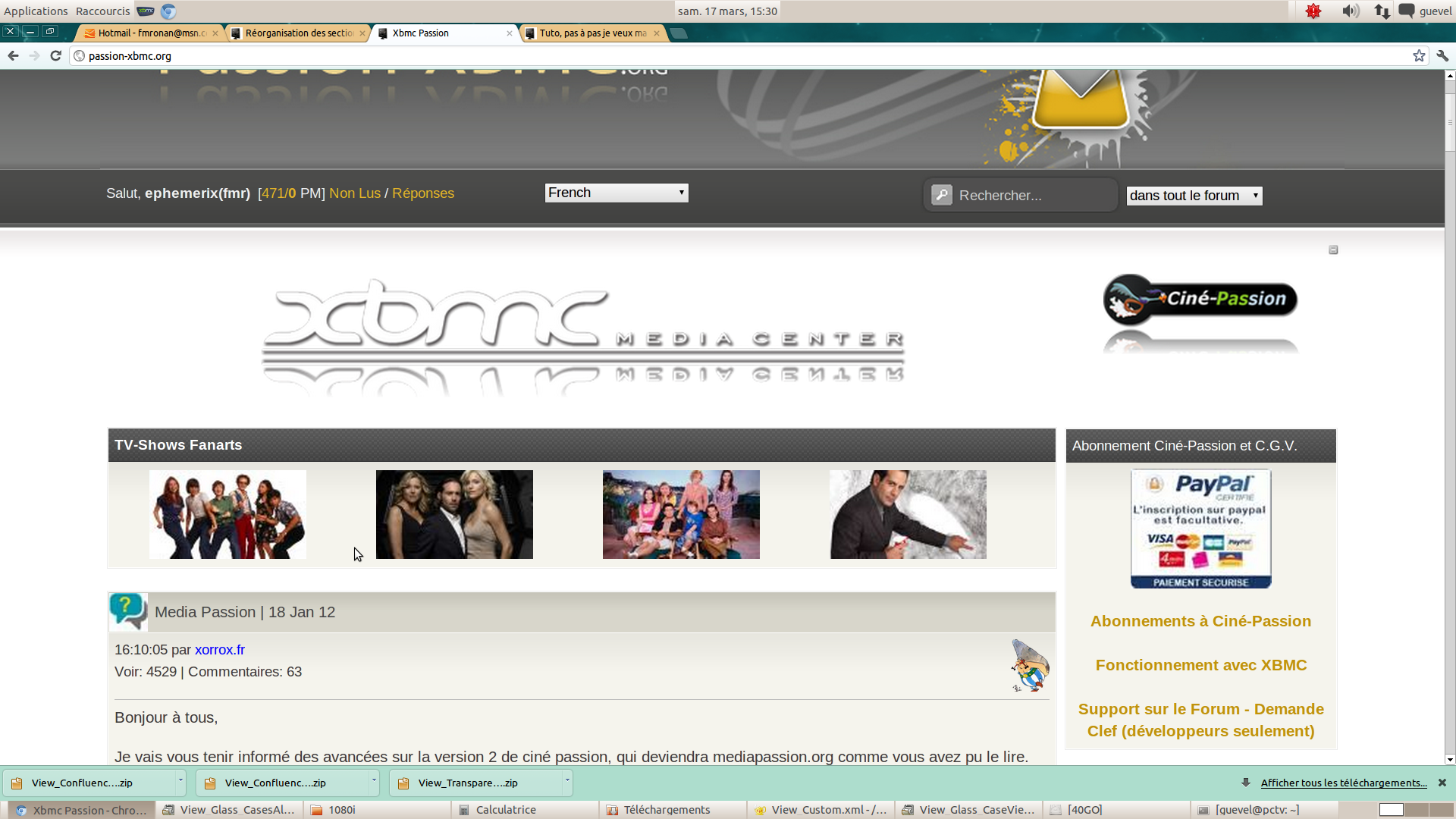Open the Applications menu

(36, 11)
